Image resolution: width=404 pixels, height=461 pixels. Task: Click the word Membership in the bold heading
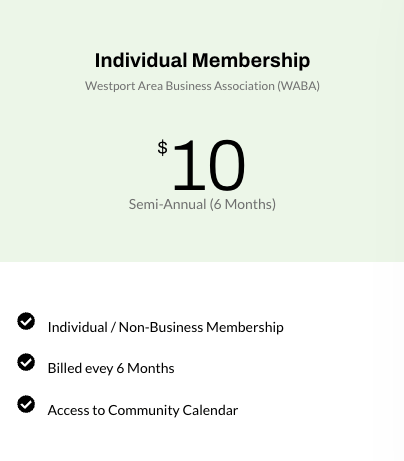(251, 60)
